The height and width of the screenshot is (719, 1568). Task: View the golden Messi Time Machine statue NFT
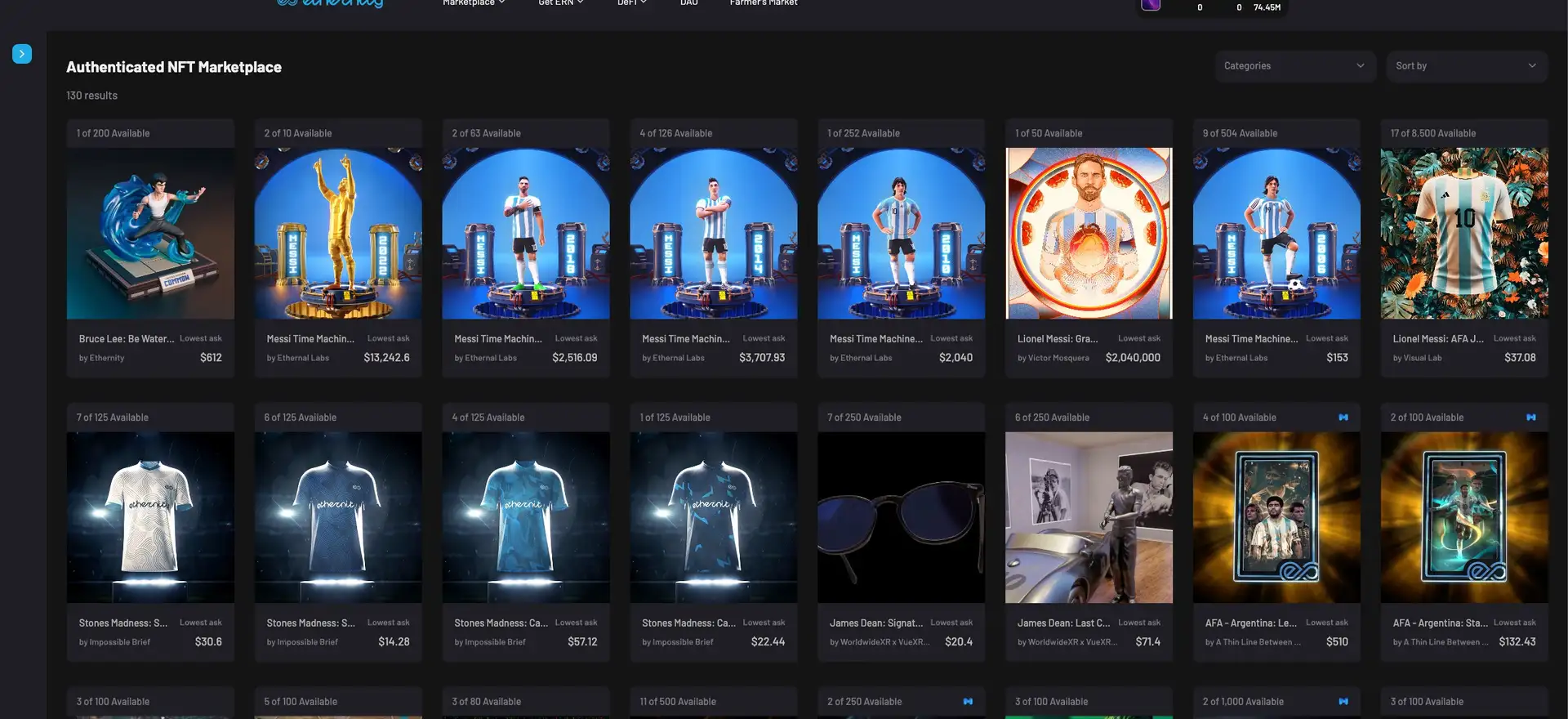338,234
